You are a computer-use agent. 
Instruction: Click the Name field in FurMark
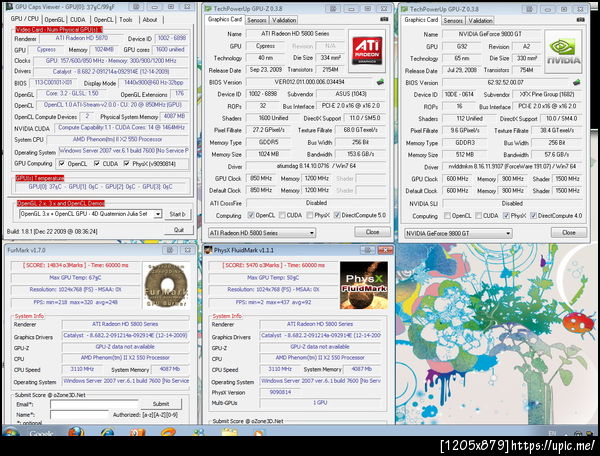click(80, 415)
